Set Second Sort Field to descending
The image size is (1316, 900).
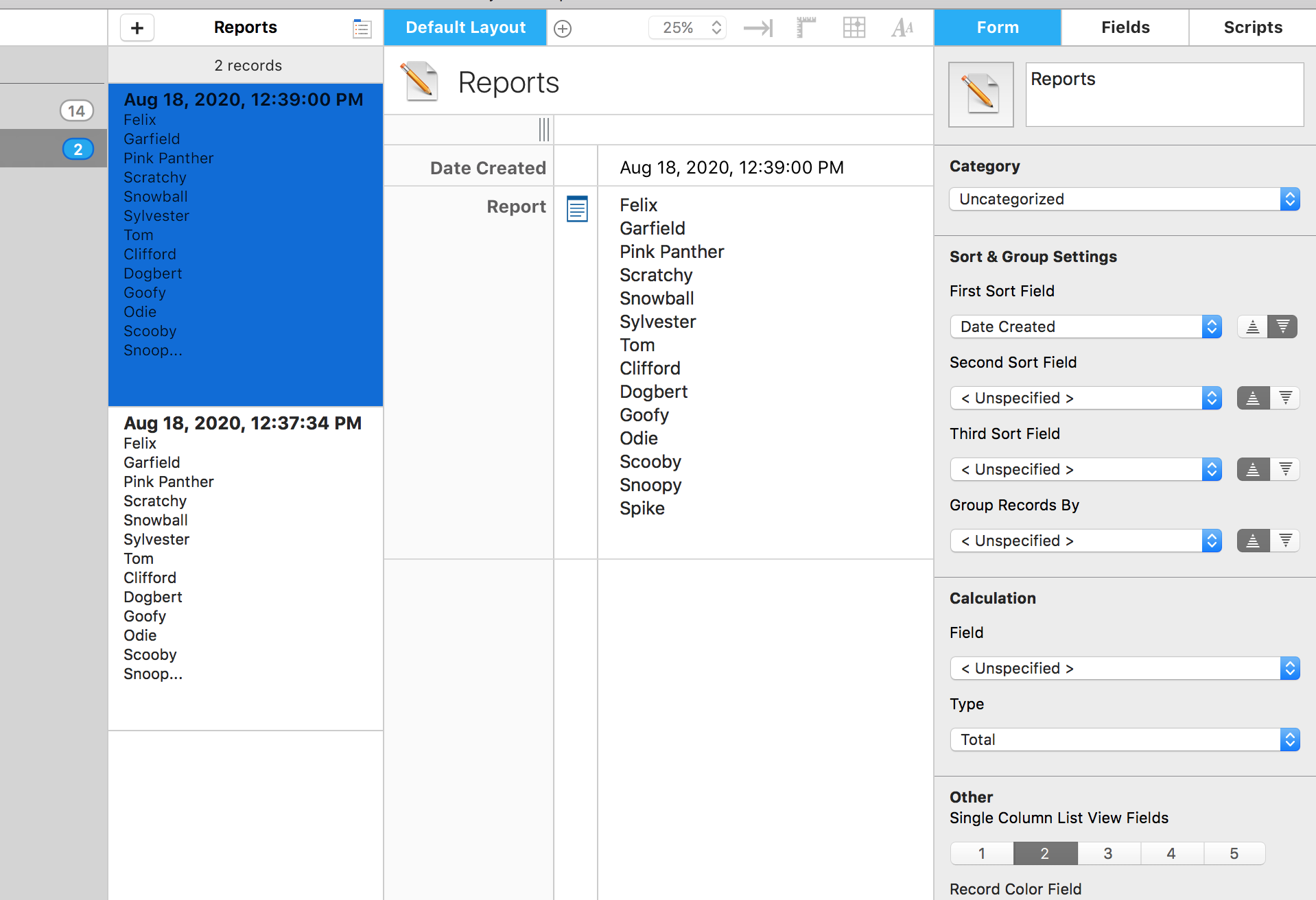click(1285, 398)
